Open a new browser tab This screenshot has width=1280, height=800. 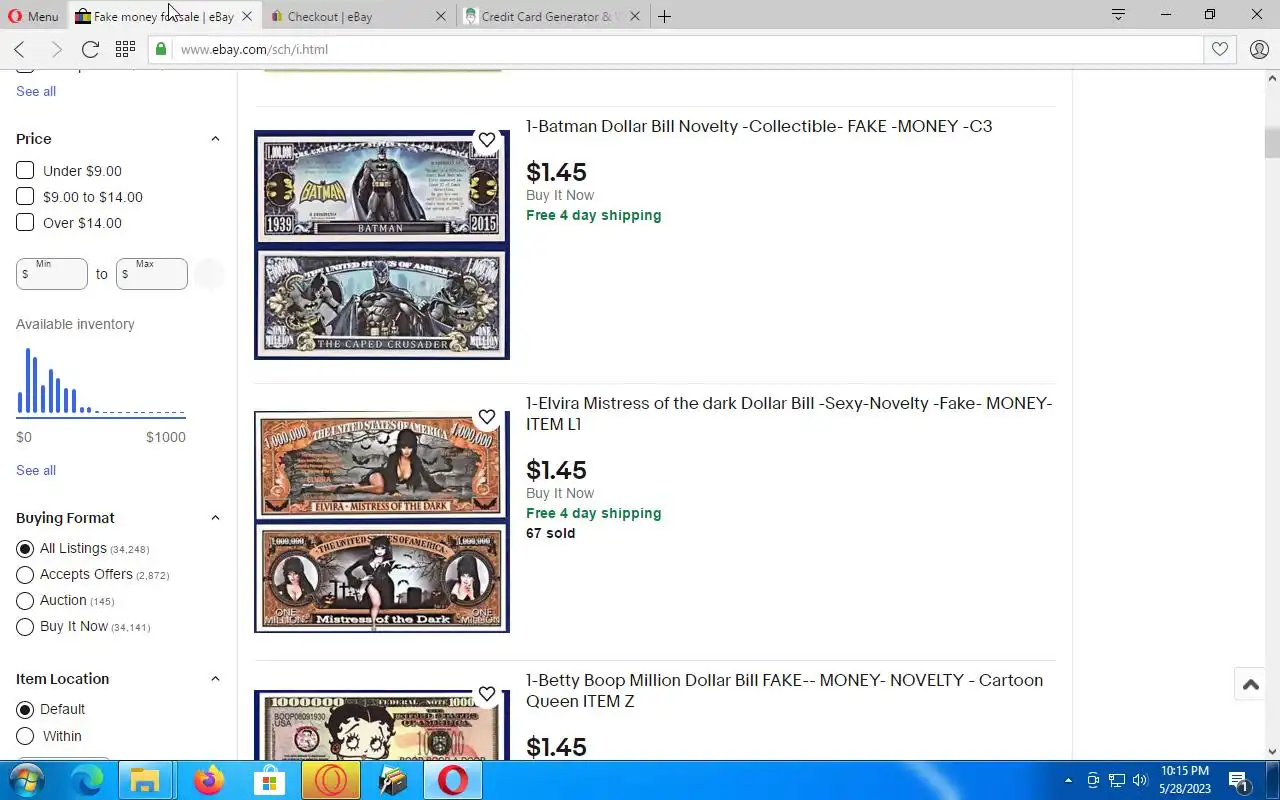[664, 16]
